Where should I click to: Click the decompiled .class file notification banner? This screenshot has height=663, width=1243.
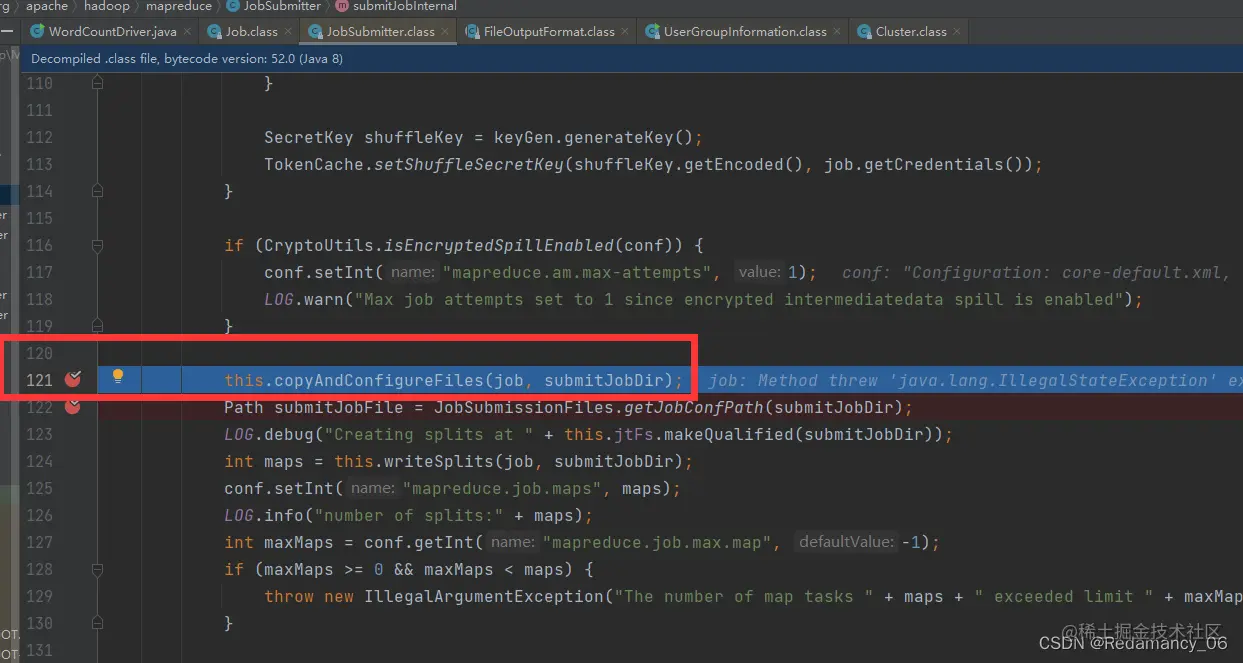tap(630, 59)
